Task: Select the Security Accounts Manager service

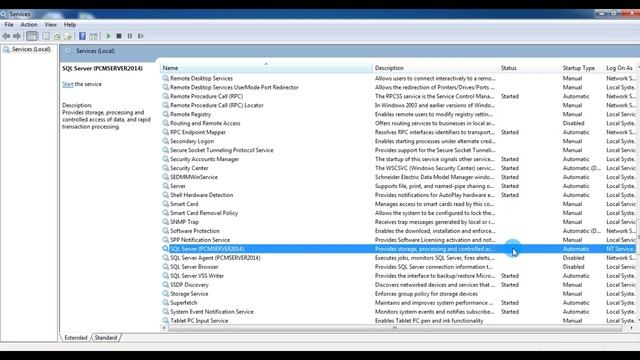Action: pos(204,159)
